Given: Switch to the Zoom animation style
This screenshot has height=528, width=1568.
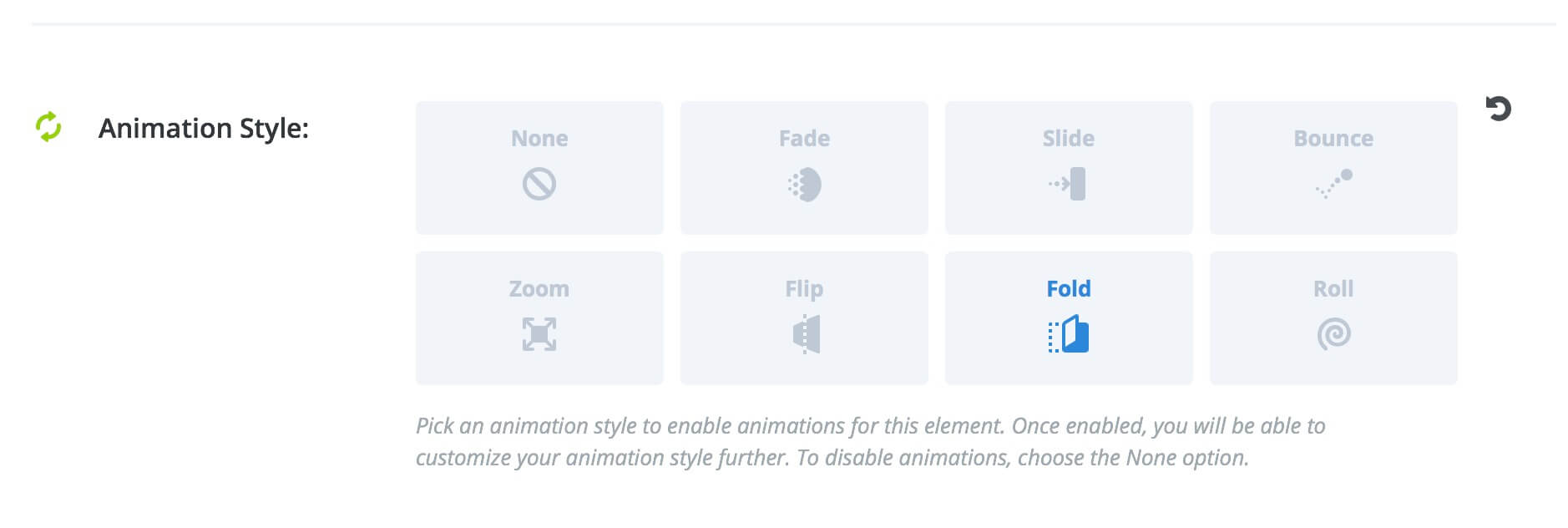Looking at the screenshot, I should click(x=539, y=318).
